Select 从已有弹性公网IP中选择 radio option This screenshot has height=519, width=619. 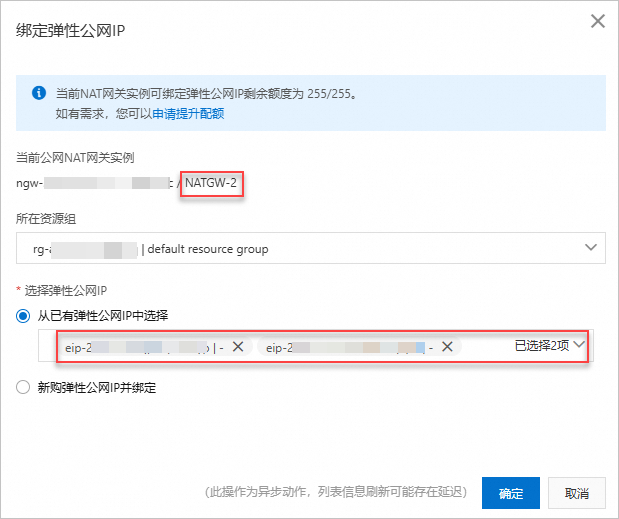click(23, 316)
